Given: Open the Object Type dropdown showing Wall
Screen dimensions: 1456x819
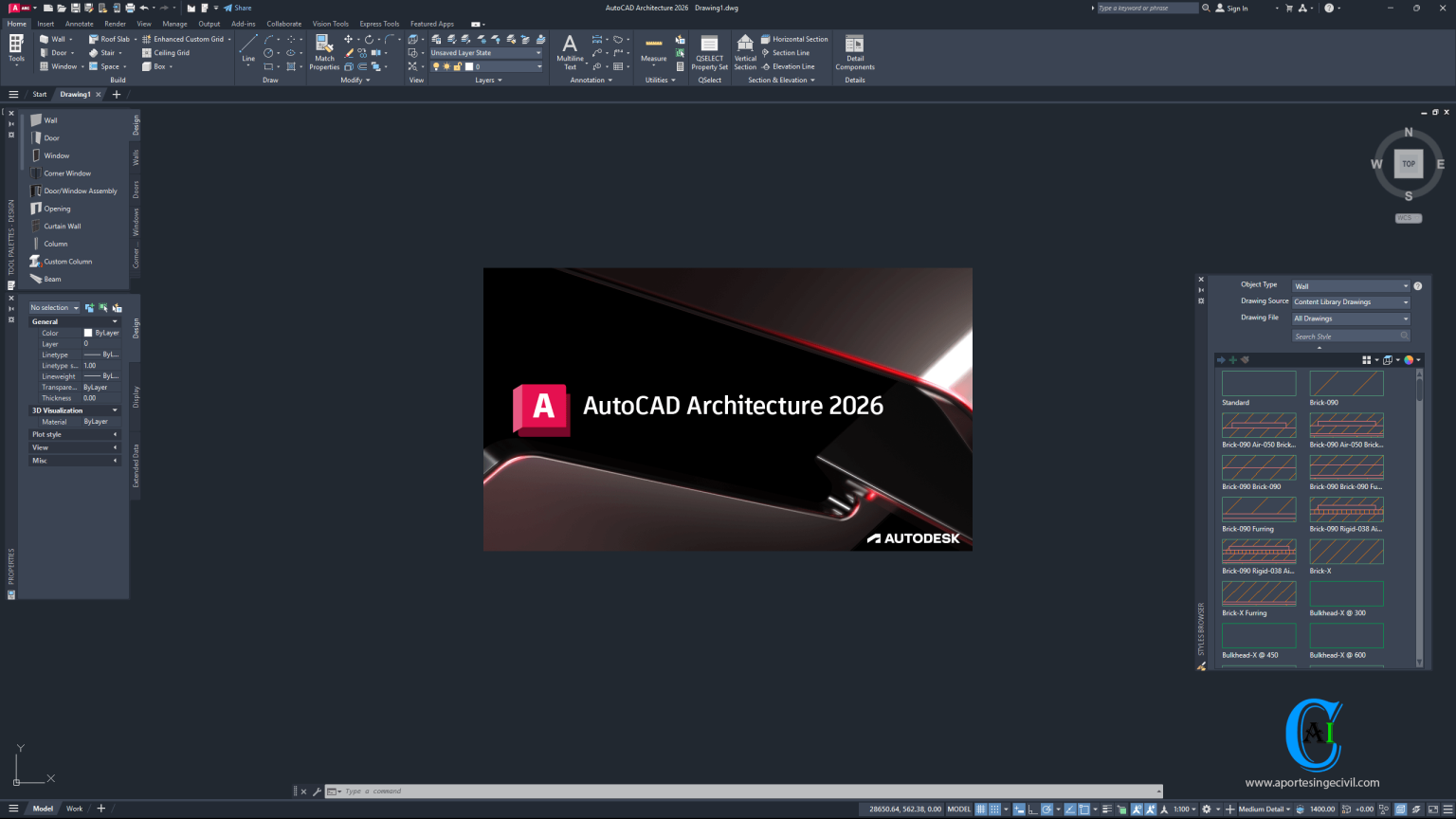Looking at the screenshot, I should point(1350,284).
